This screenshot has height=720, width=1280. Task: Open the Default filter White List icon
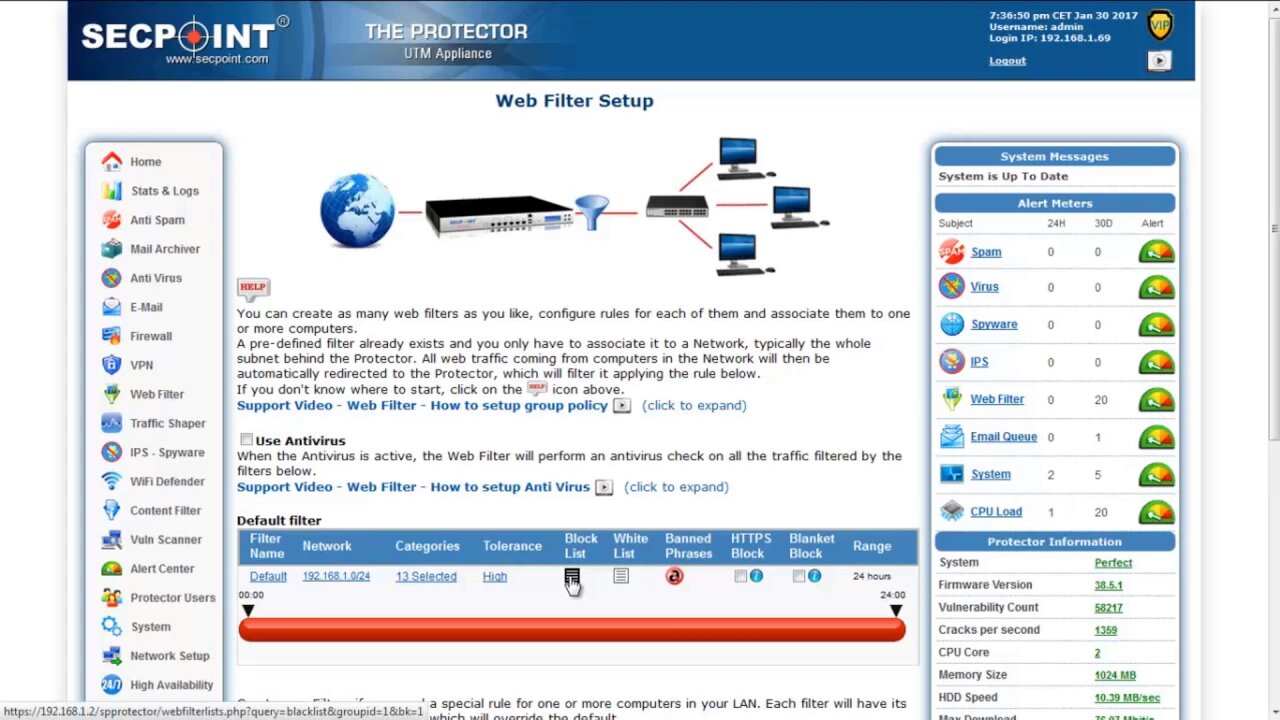[621, 576]
